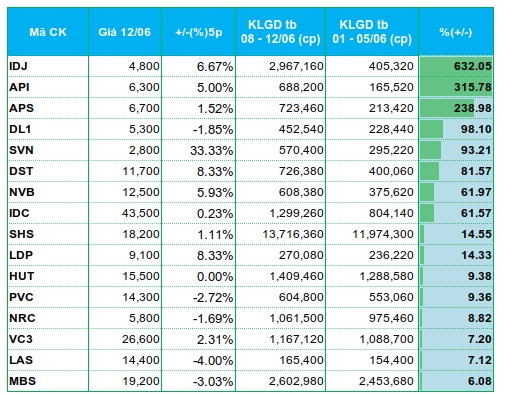Click the 2,453,680 volume cell for MBS
This screenshot has width=506, height=395.
click(x=372, y=381)
